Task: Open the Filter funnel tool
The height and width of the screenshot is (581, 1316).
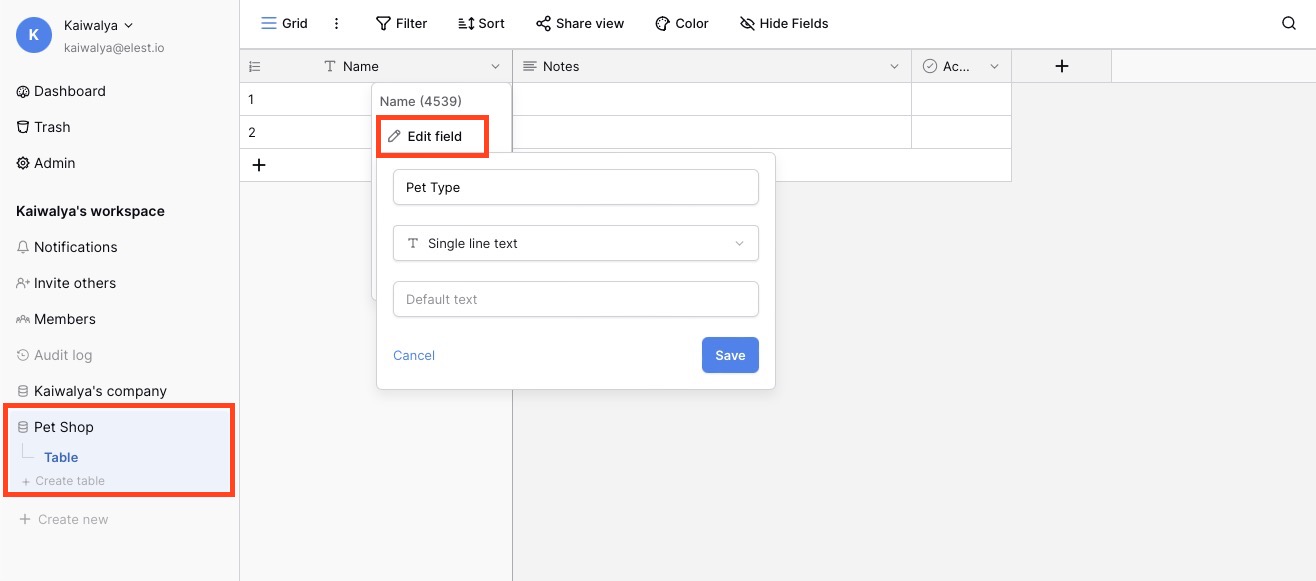Action: 383,23
